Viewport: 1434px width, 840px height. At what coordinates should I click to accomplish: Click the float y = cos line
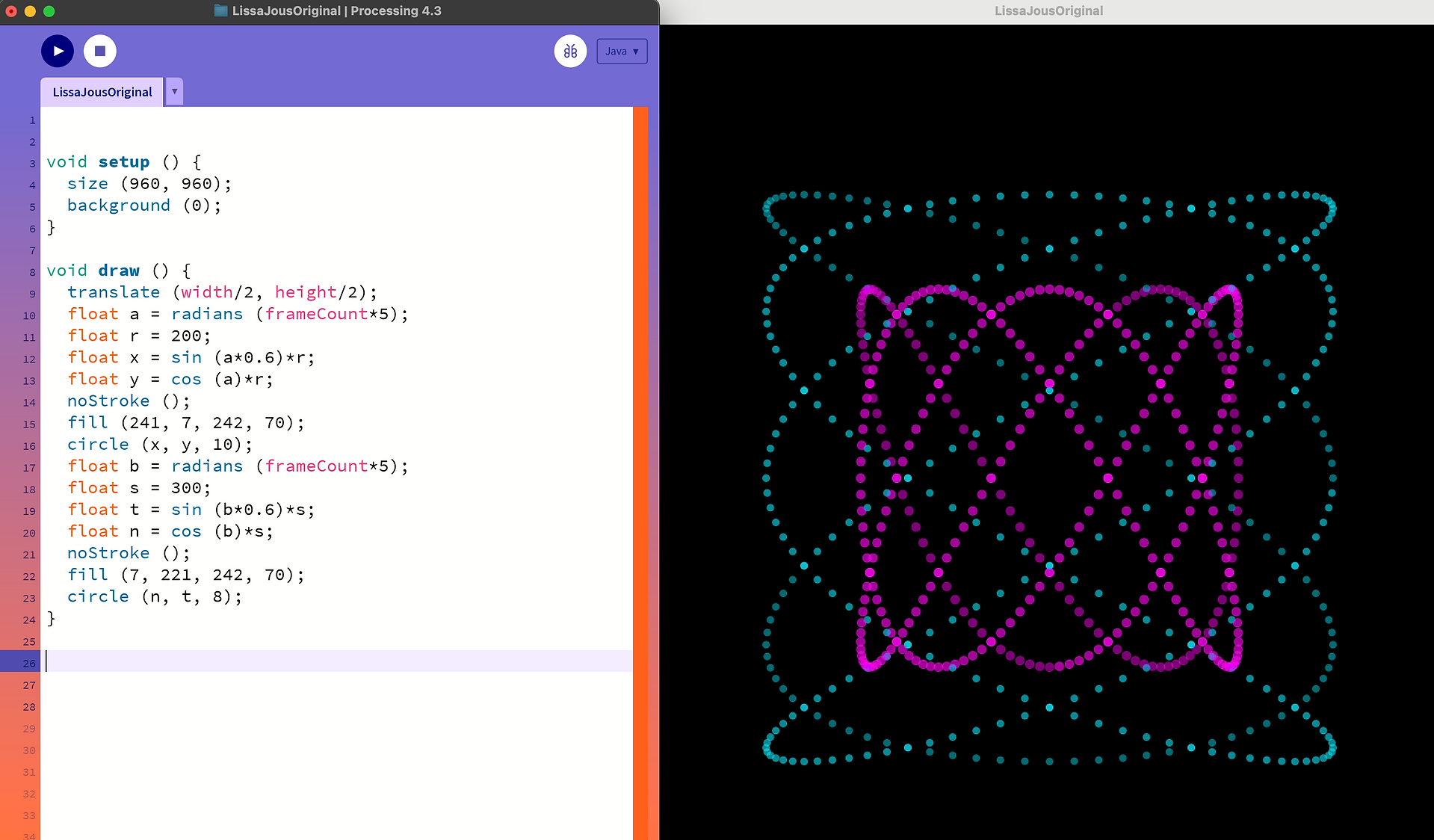coord(170,379)
